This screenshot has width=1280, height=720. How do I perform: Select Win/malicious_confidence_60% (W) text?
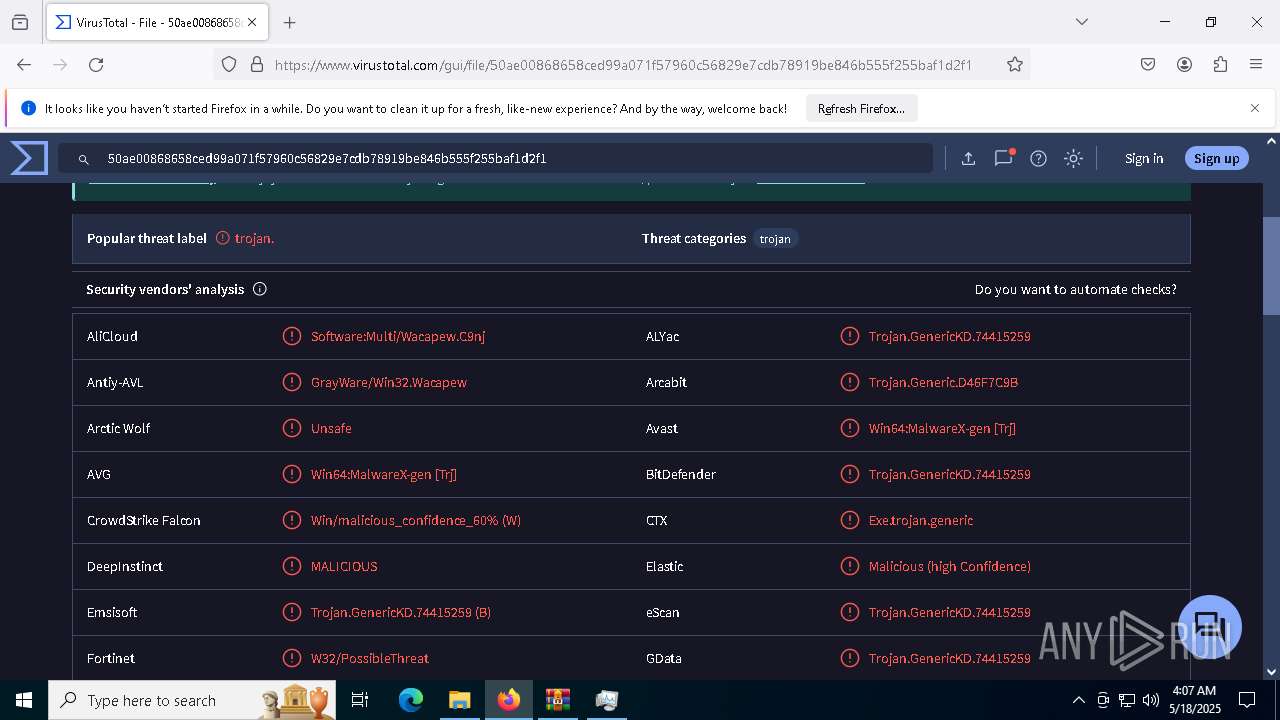[x=416, y=520]
